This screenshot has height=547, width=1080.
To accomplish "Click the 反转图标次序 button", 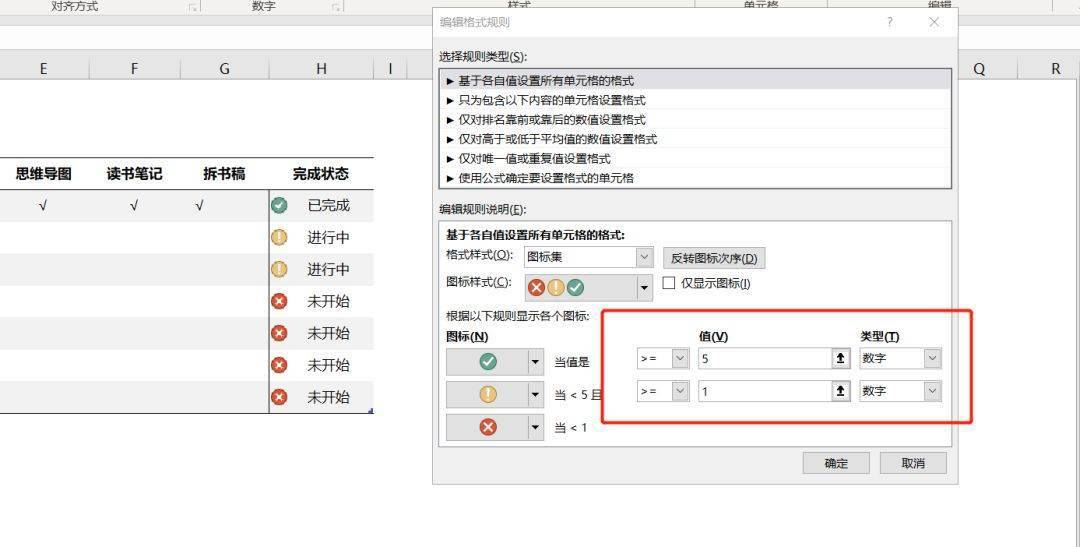I will [x=714, y=258].
